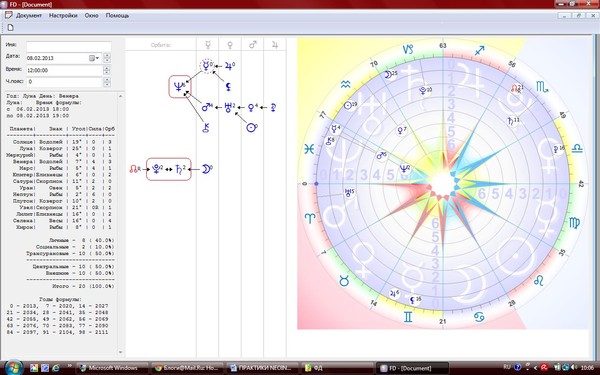Click the new document toolbar icon
Viewport: 600px width, 375px height.
click(11, 28)
